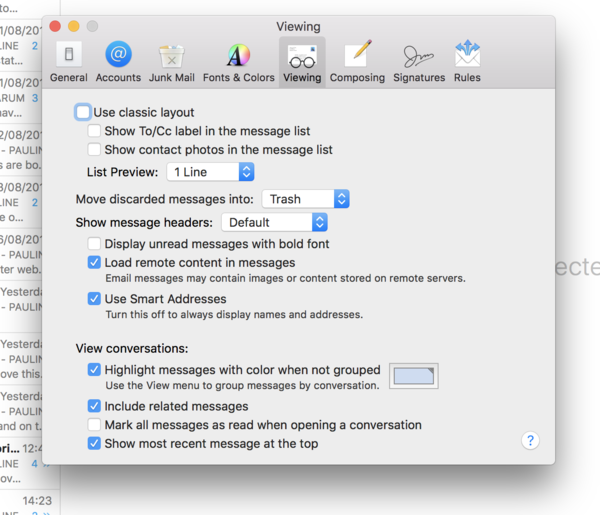The height and width of the screenshot is (515, 600).
Task: Switch to Fonts & Colors preferences
Action: click(238, 62)
